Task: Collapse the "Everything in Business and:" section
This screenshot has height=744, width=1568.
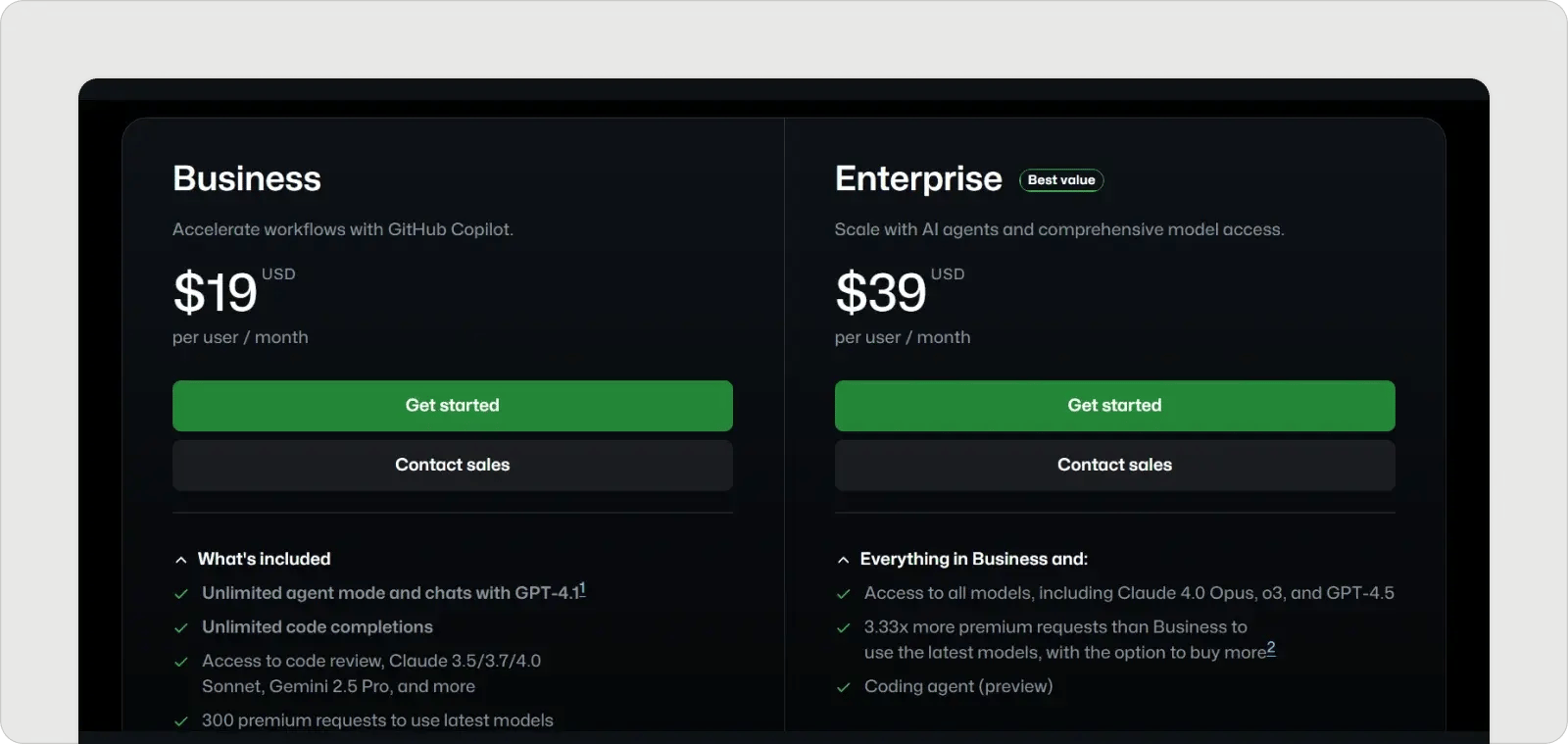Action: [x=974, y=559]
